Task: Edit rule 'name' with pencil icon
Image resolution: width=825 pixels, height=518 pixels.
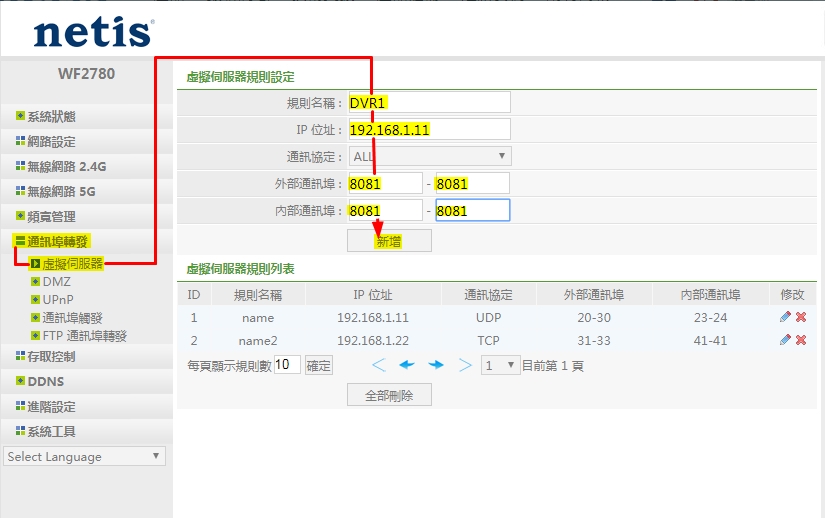Action: pos(785,317)
